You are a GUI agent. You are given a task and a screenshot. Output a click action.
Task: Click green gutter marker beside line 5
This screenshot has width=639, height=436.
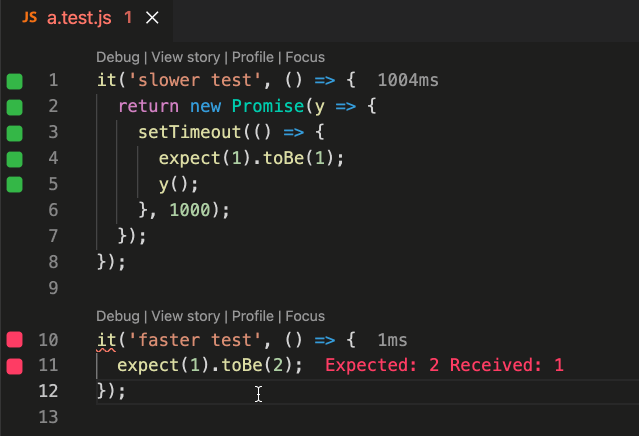pyautogui.click(x=14, y=184)
